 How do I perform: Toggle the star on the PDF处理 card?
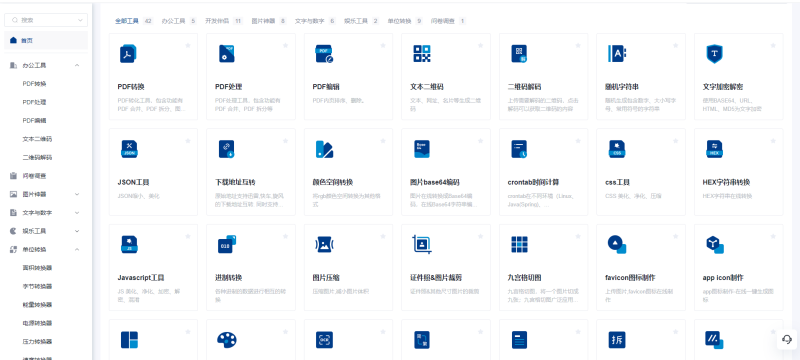(285, 45)
